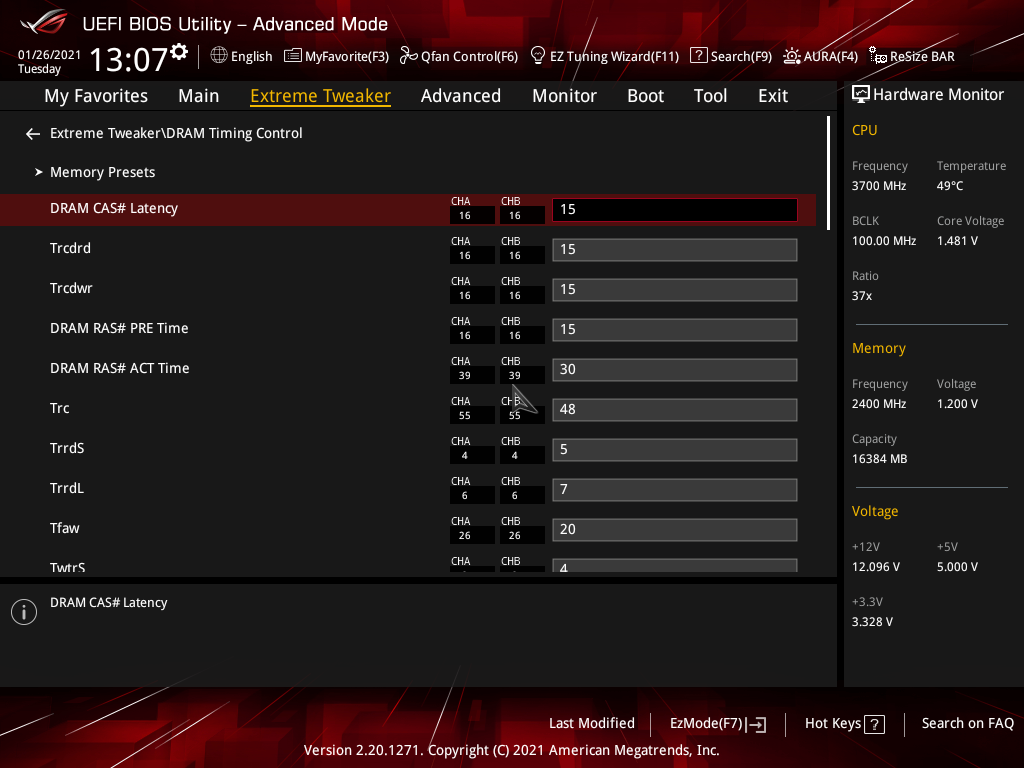Switch to EzMode(F7)

[718, 724]
